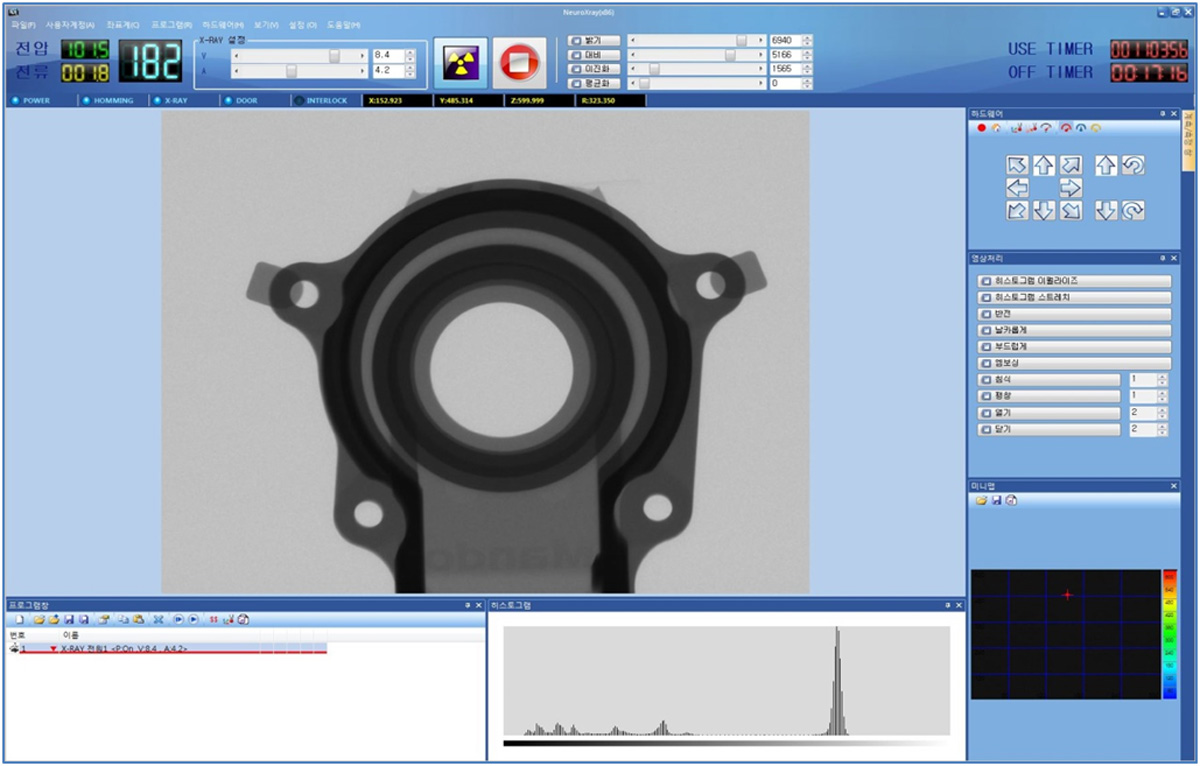Click the radiation X-ray on button
The image size is (1200, 766).
[461, 64]
